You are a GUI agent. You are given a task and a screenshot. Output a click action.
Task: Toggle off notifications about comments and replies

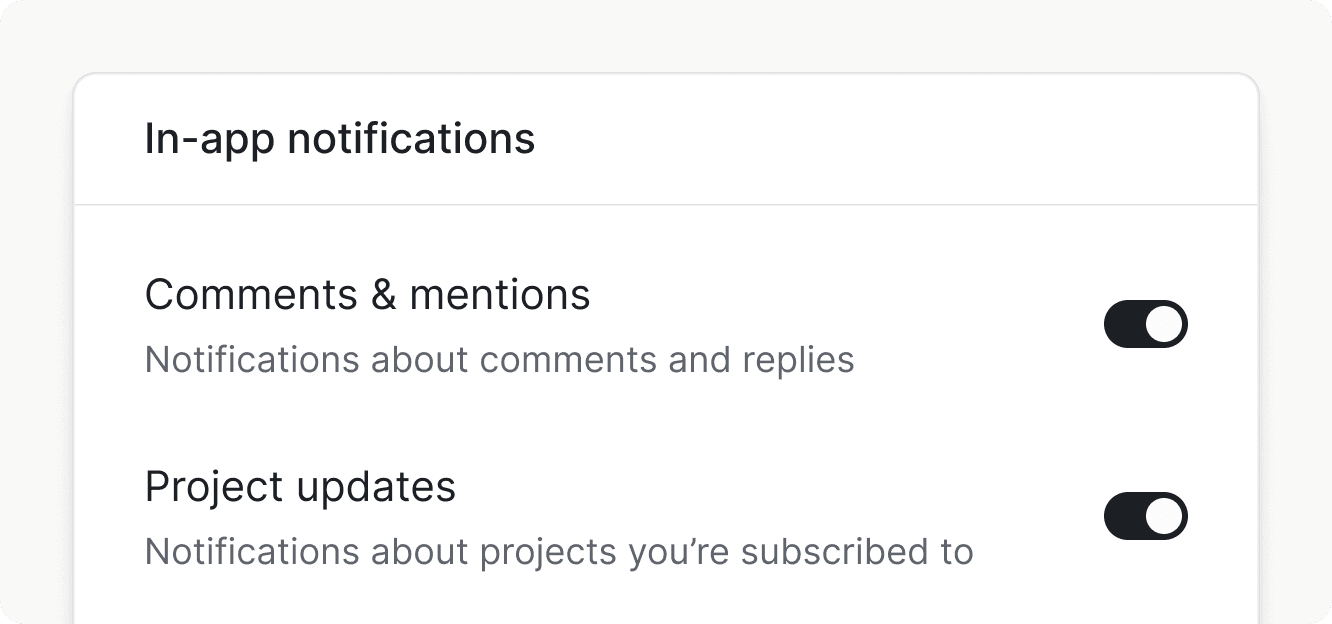[x=1145, y=324]
